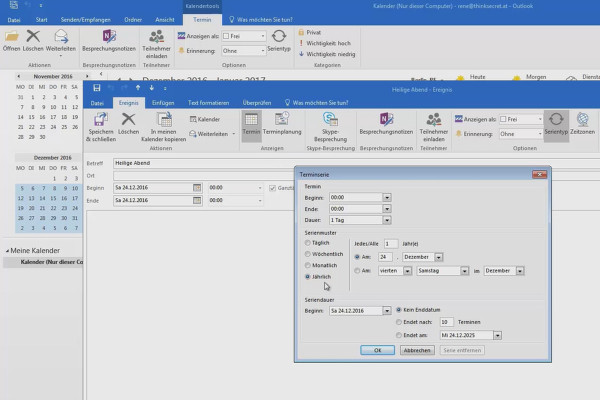The width and height of the screenshot is (600, 400).
Task: Click In meinen Kalender kopieren icon
Action: coord(164,119)
